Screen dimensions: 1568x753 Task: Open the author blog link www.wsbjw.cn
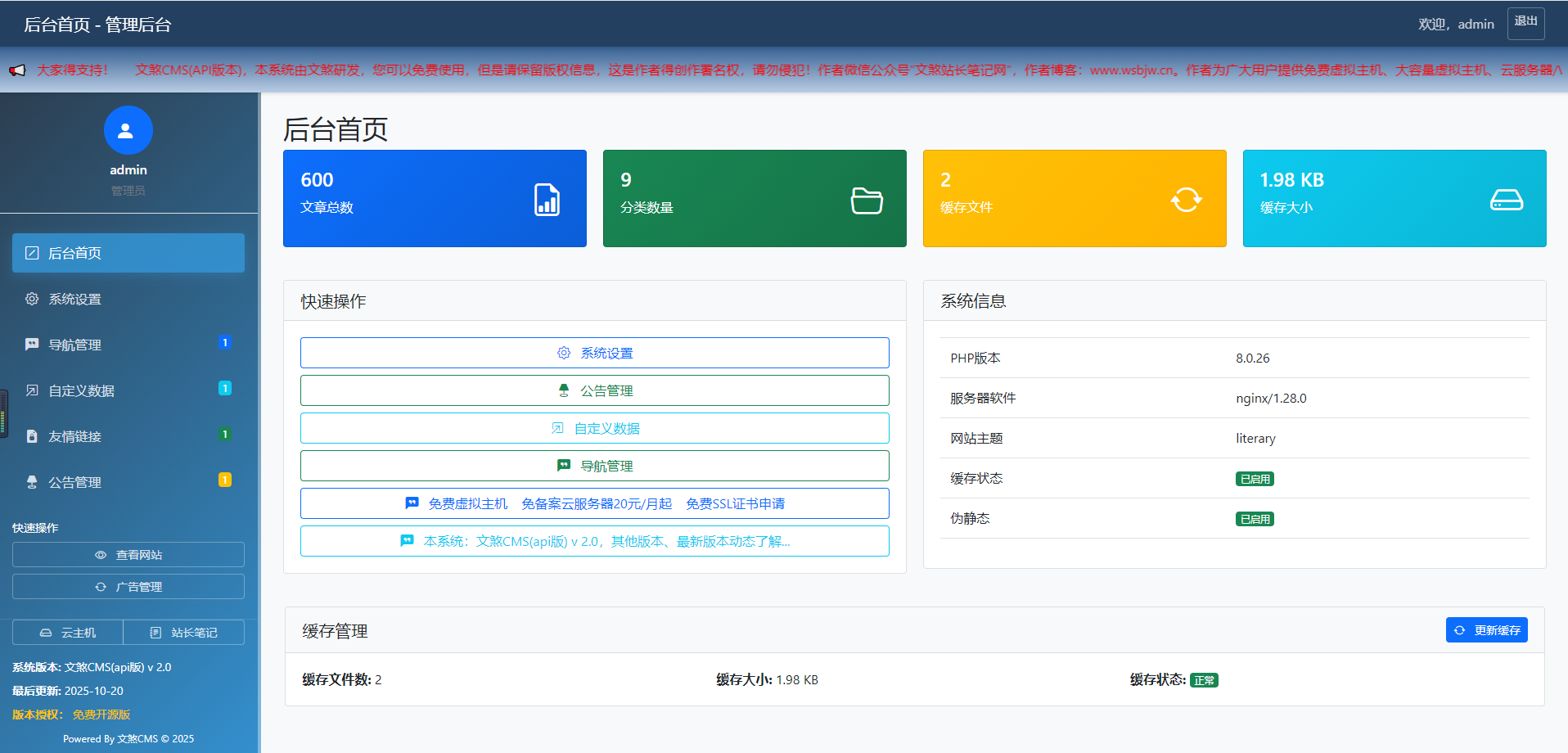(x=1129, y=71)
